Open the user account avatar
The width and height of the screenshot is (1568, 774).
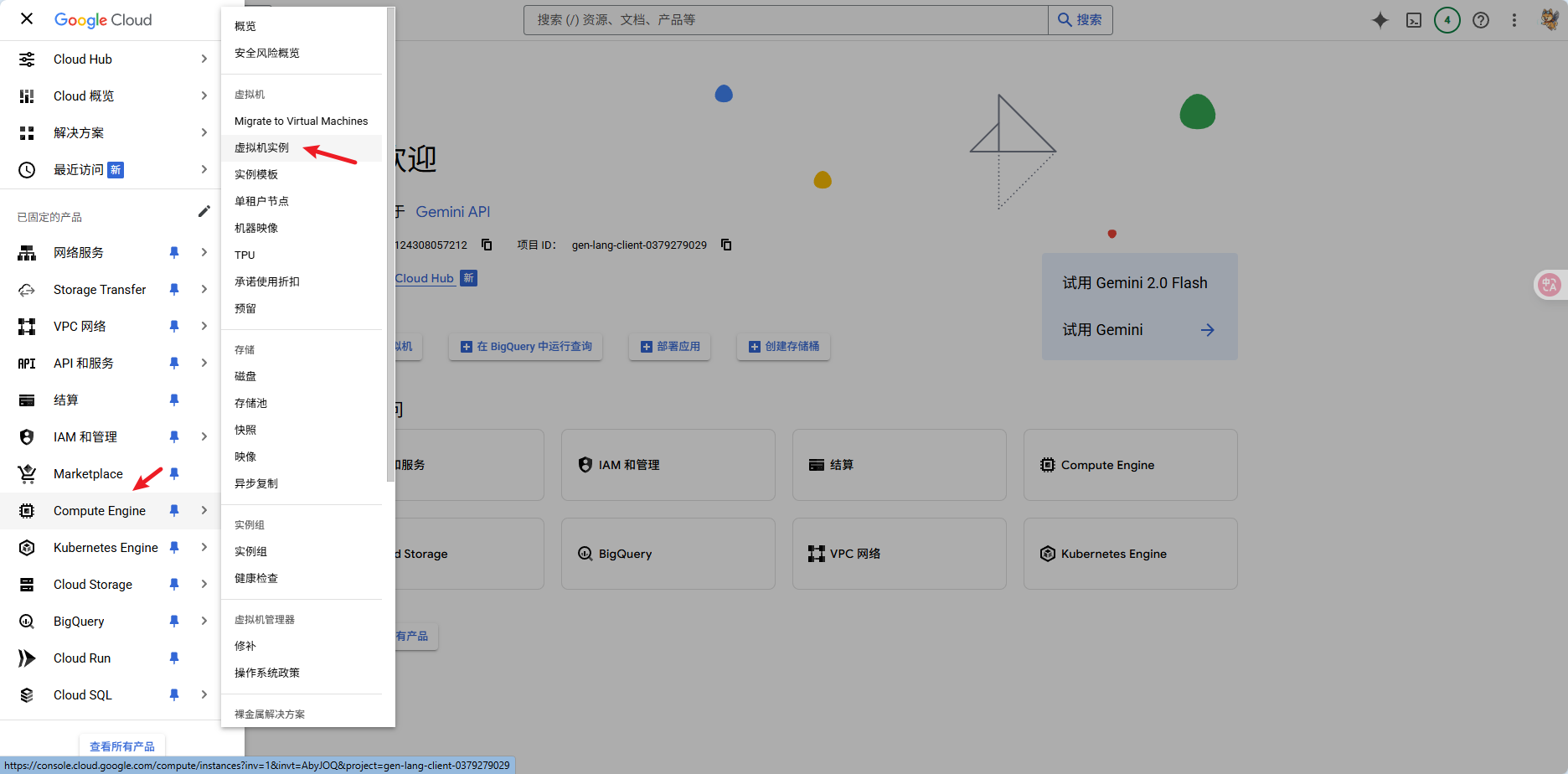click(1550, 20)
